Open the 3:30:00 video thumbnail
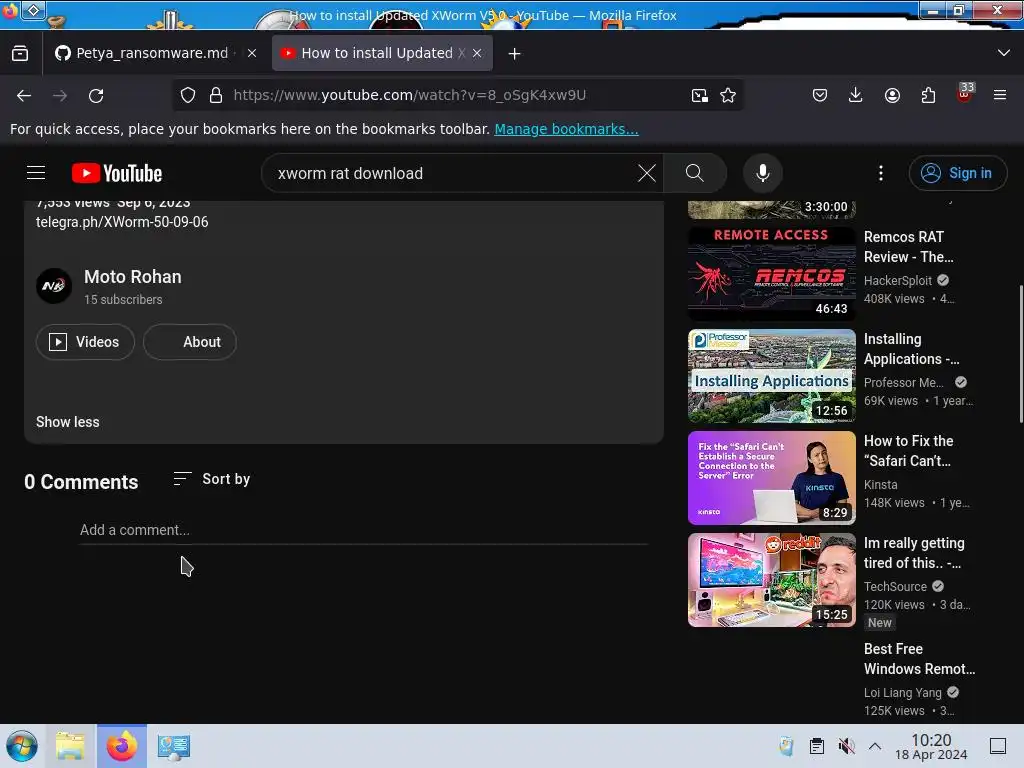This screenshot has width=1024, height=768. click(771, 210)
